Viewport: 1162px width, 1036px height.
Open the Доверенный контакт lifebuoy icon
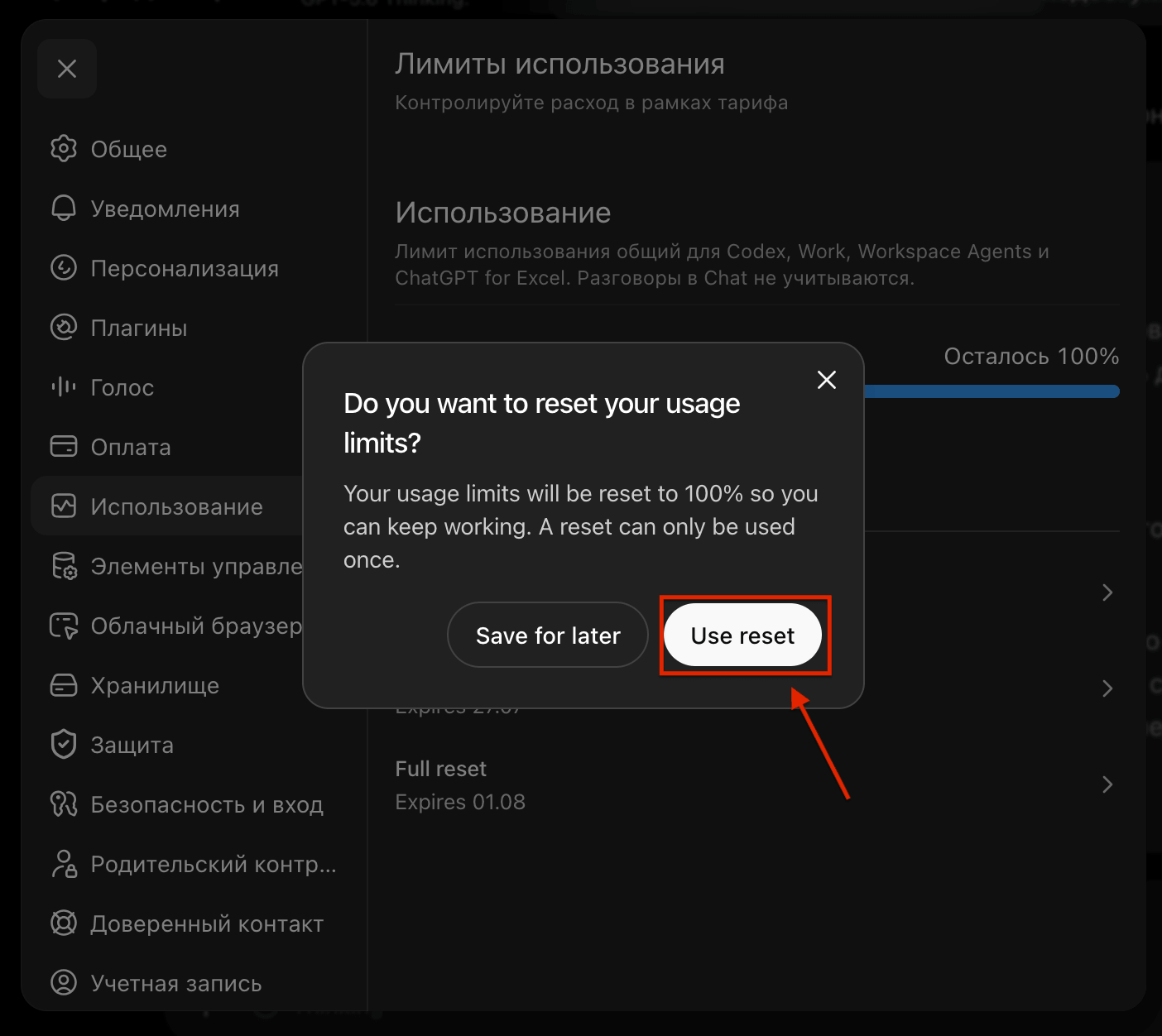tap(64, 923)
